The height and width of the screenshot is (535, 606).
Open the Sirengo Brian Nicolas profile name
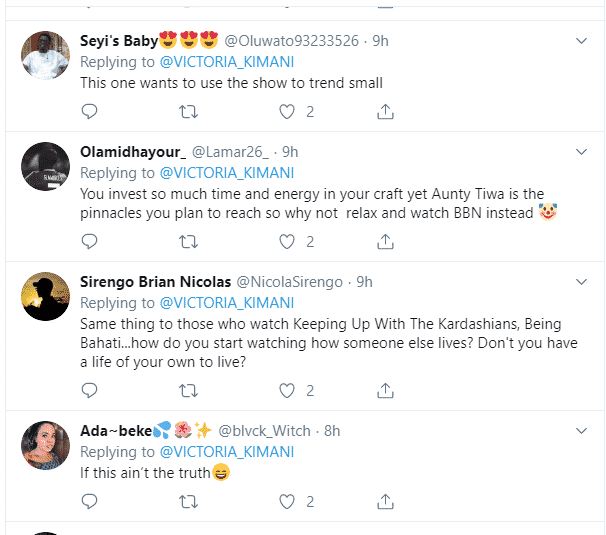click(155, 282)
